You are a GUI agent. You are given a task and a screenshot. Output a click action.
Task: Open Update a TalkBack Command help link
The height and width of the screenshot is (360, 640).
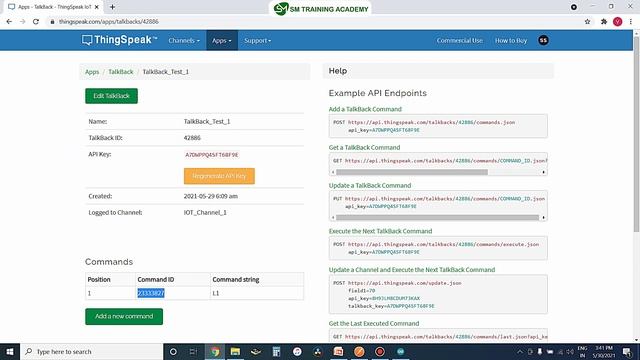370,185
